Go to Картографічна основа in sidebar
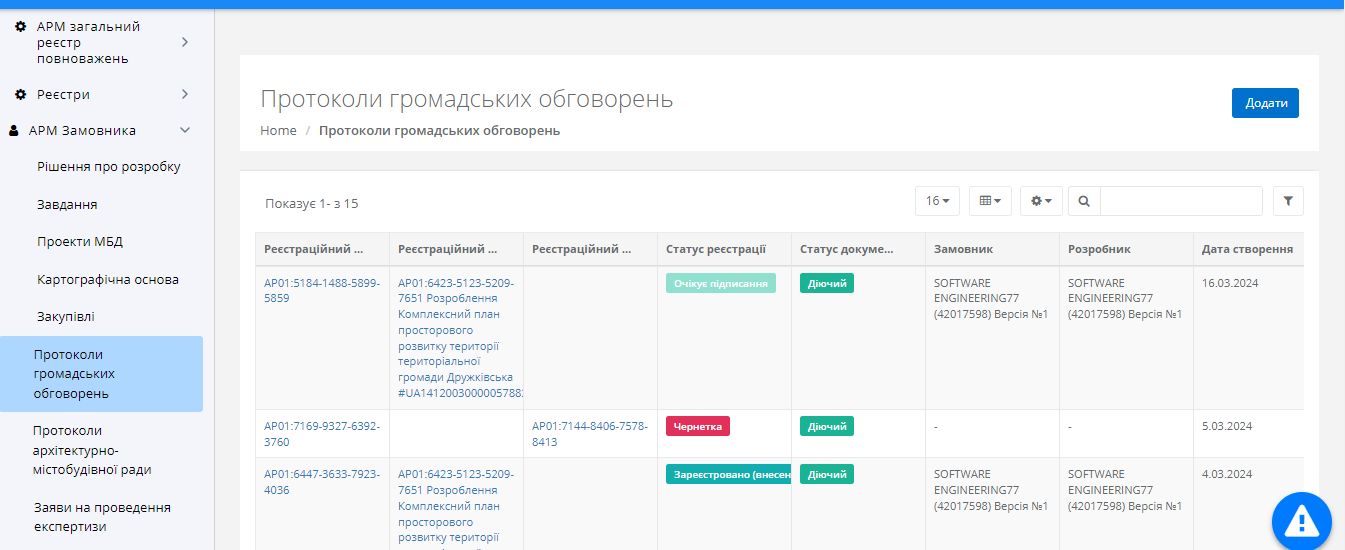Viewport: 1345px width, 550px height. [108, 279]
